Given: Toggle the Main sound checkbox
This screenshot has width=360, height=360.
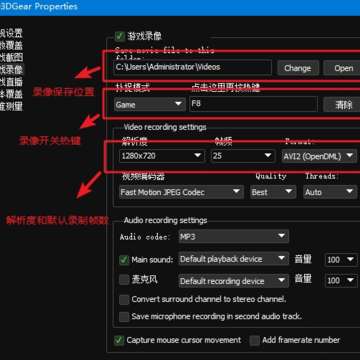Looking at the screenshot, I should [124, 260].
